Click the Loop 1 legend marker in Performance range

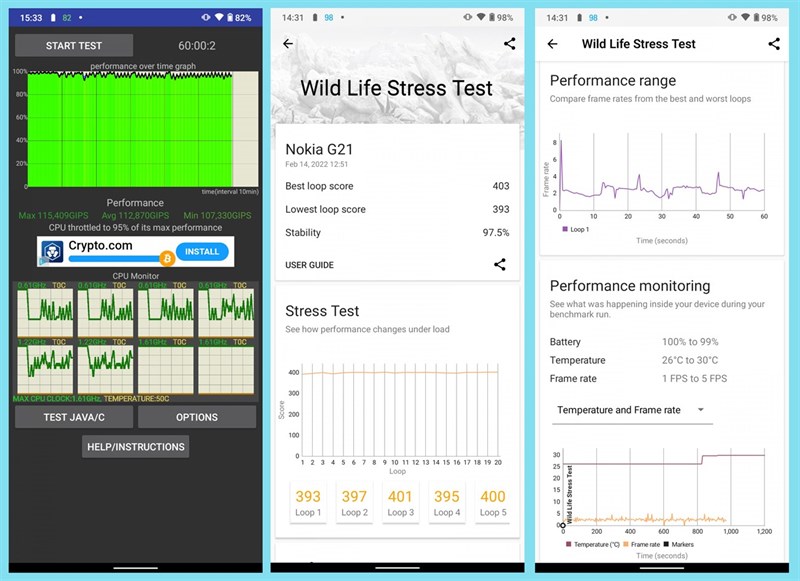[x=565, y=229]
